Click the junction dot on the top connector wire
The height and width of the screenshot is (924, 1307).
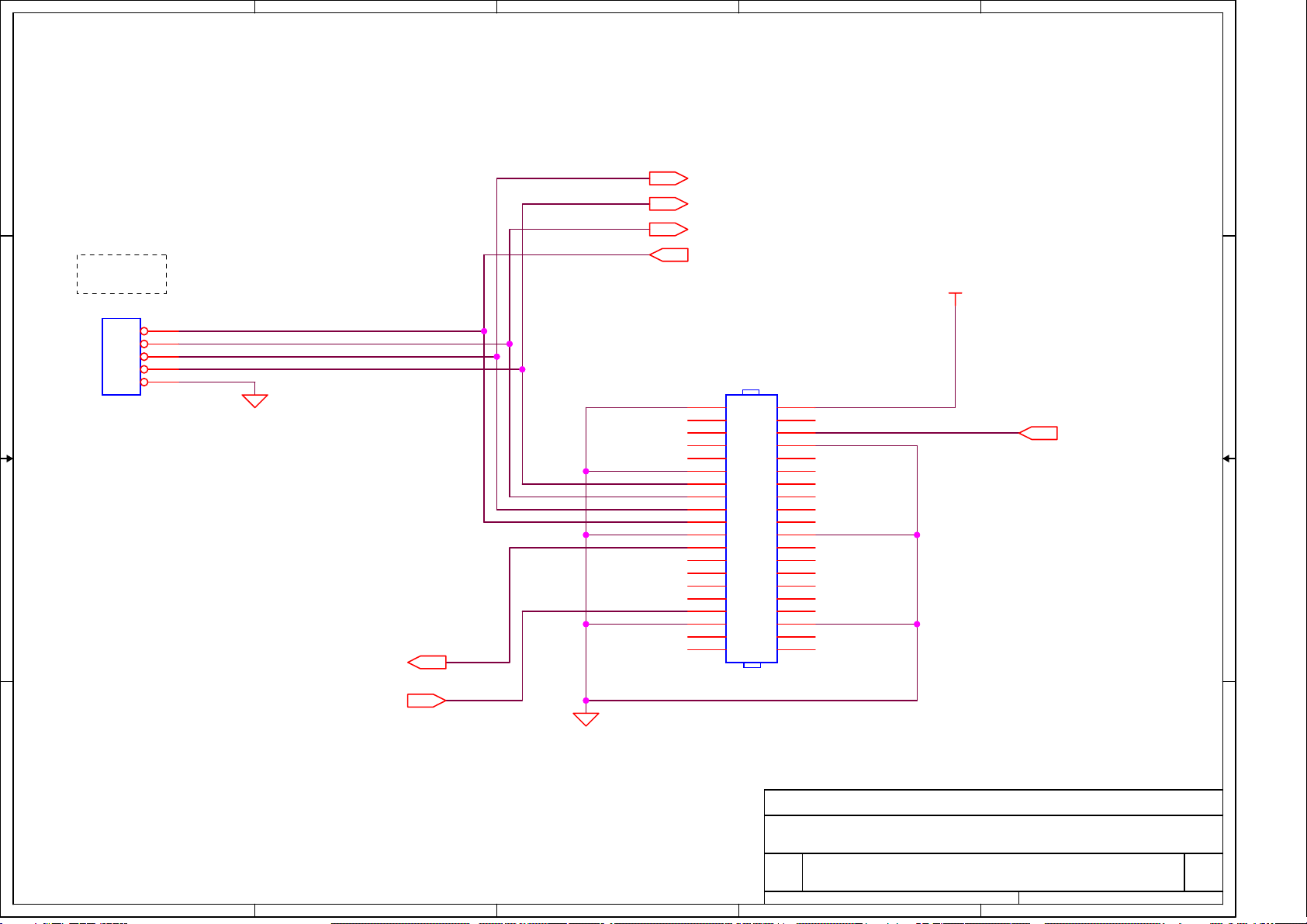click(484, 331)
